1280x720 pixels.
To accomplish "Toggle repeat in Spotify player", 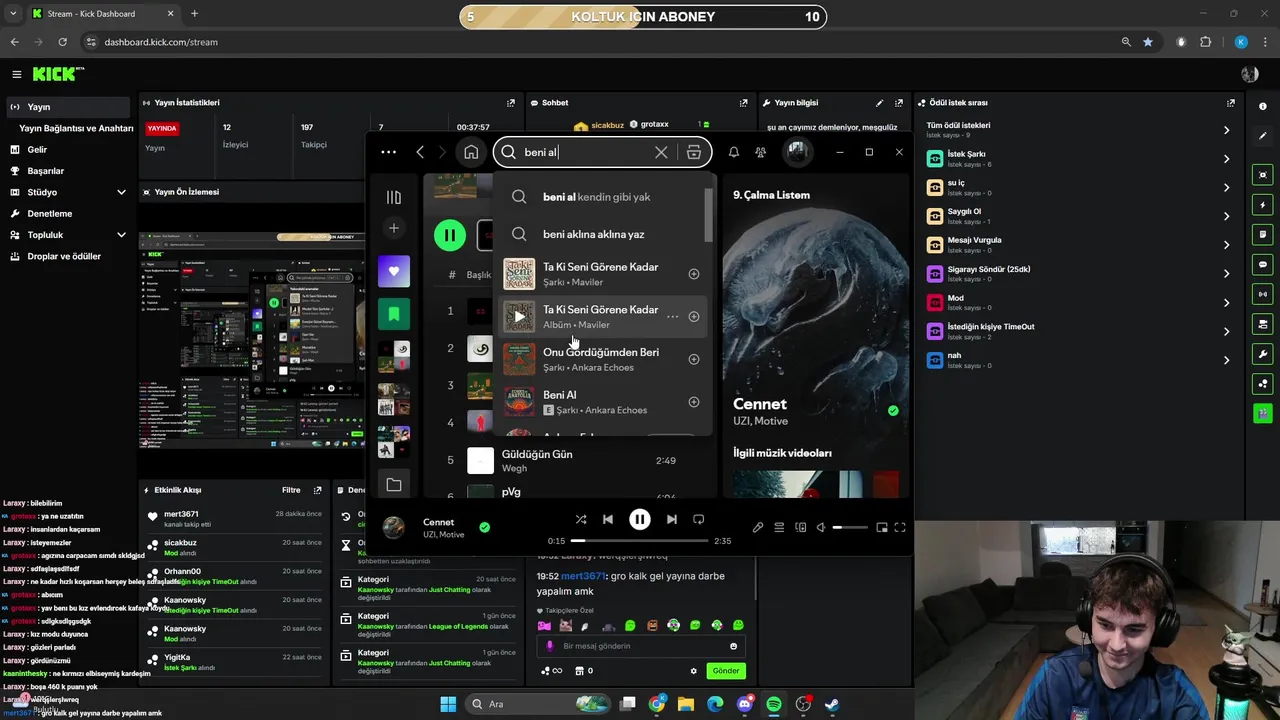I will point(699,519).
